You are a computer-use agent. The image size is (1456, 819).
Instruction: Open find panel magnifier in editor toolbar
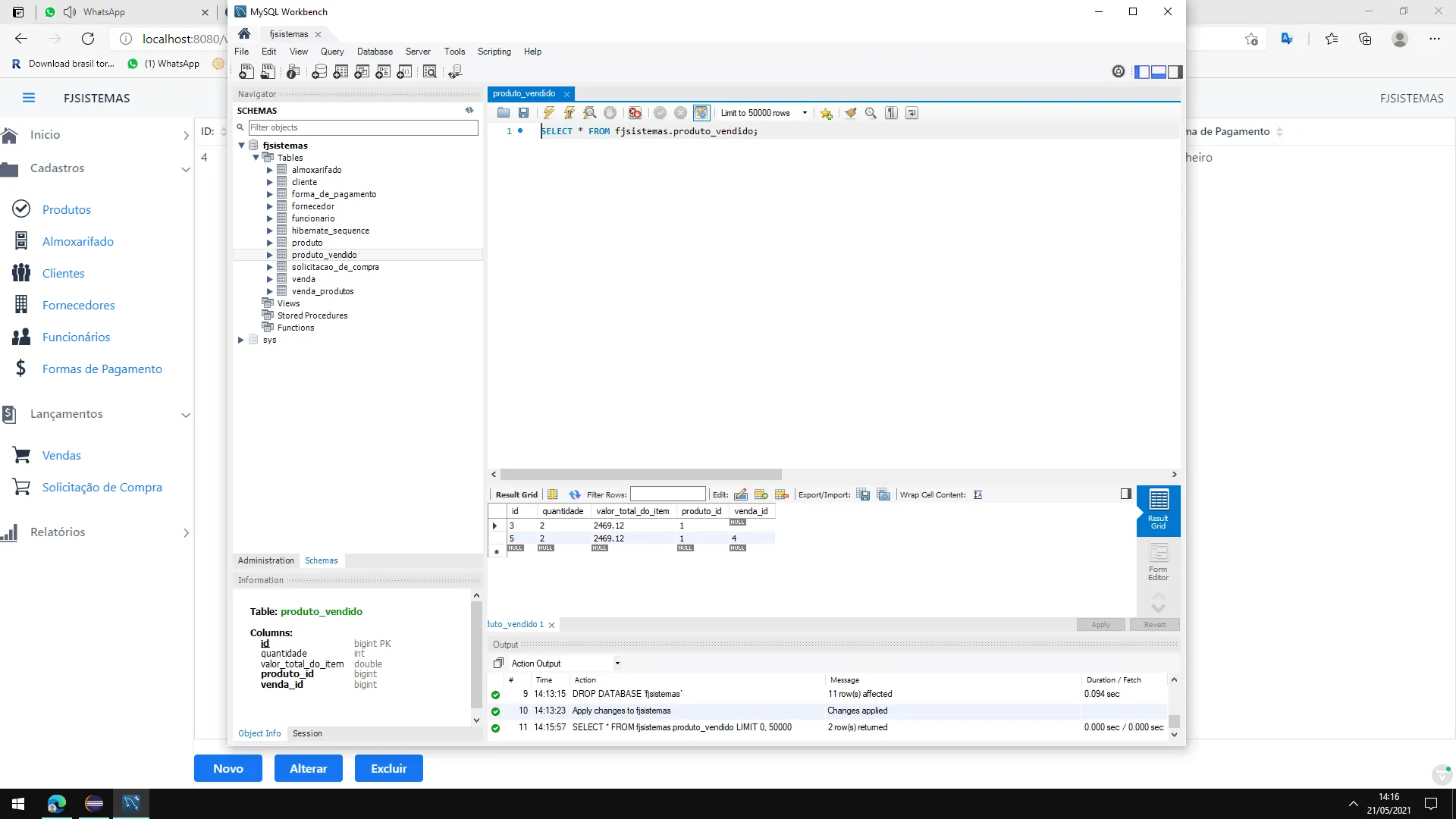pyautogui.click(x=871, y=113)
